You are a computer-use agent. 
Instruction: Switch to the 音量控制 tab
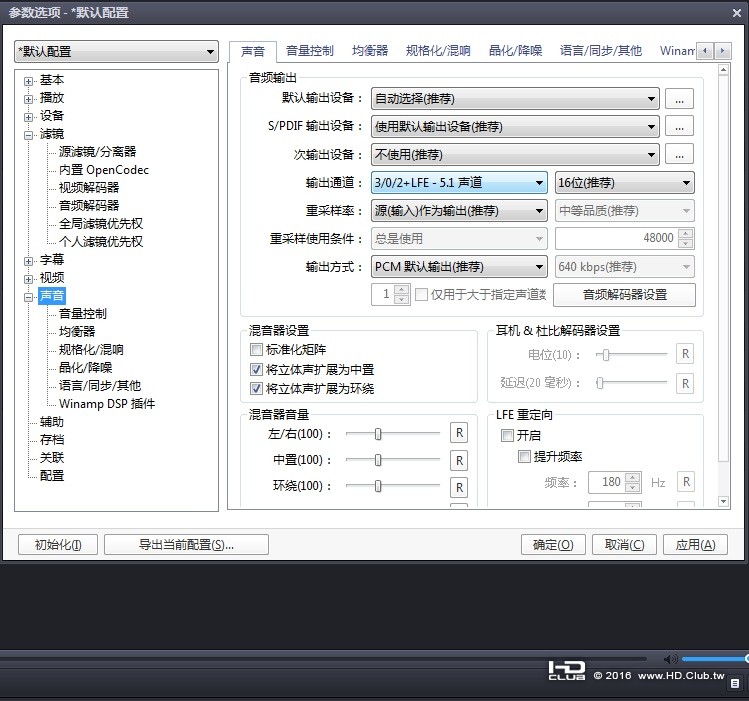click(310, 51)
